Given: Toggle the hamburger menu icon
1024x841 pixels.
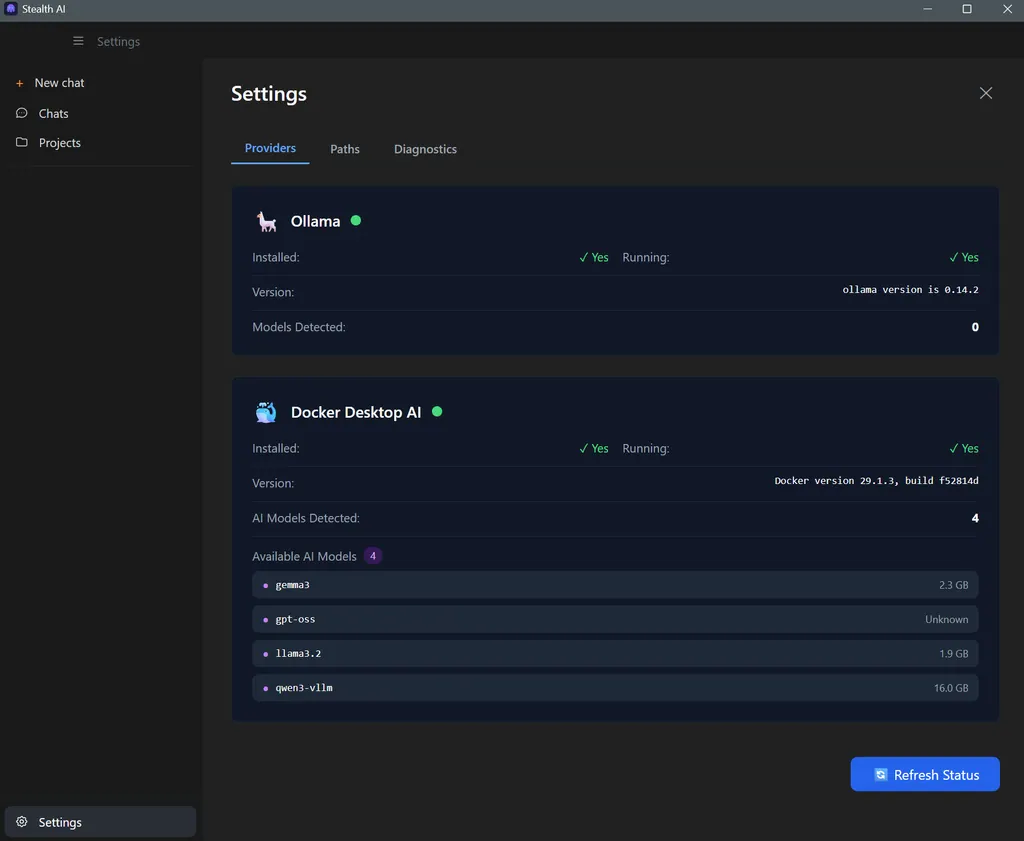Looking at the screenshot, I should pos(78,41).
